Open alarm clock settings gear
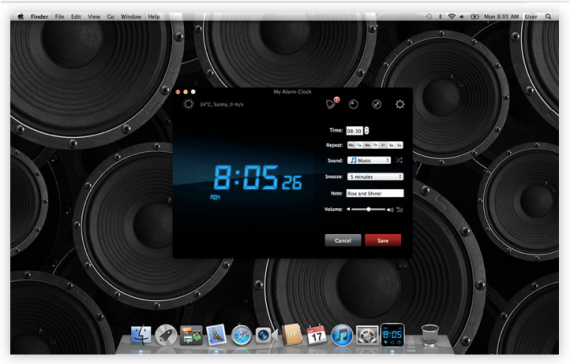Viewport: 570px width, 364px height. [x=400, y=105]
